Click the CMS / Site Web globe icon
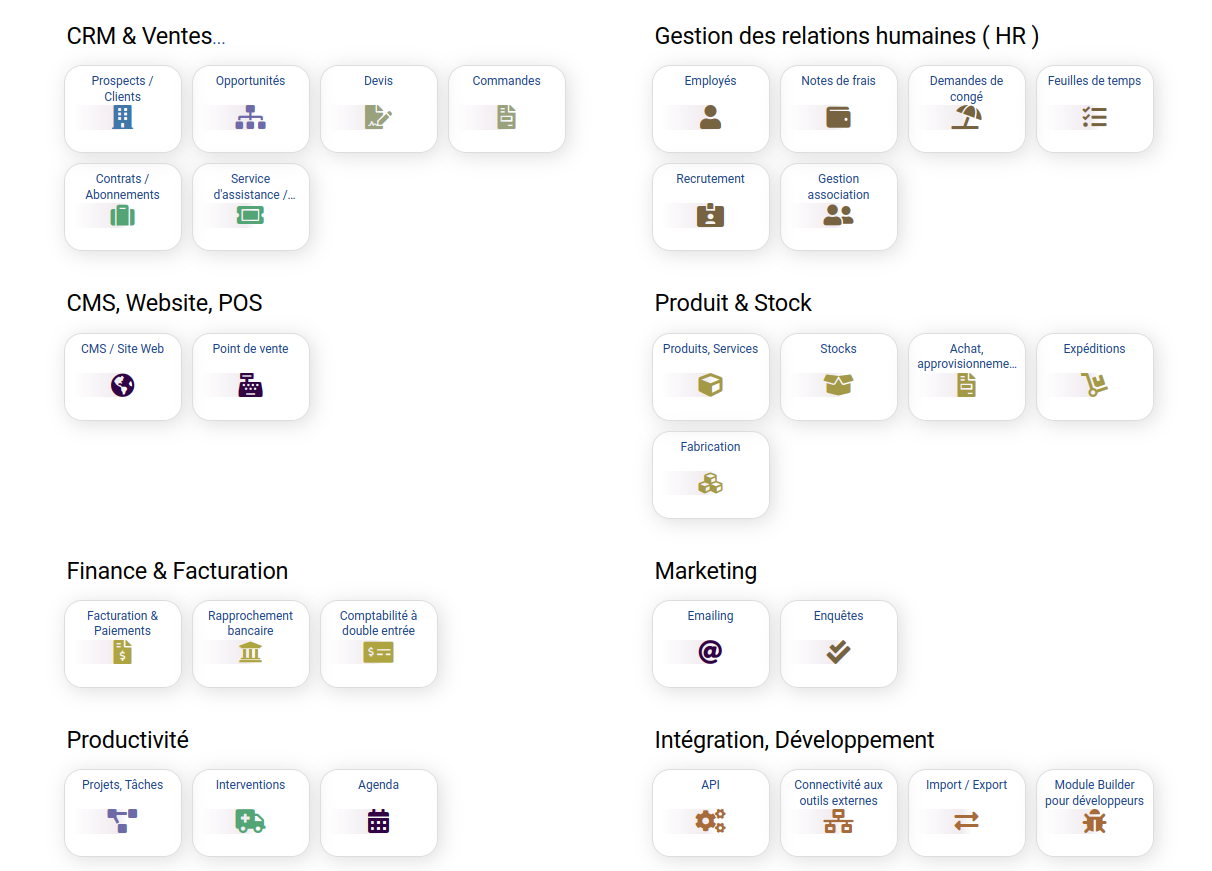Viewport: 1212px width, 871px height. coord(122,385)
